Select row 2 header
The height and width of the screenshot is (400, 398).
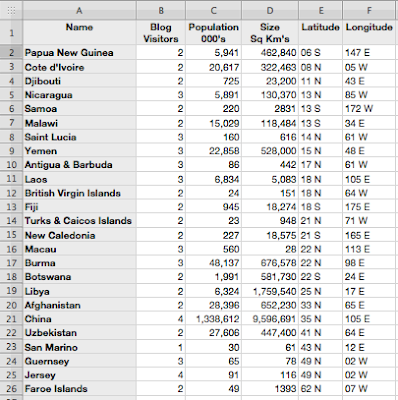(11, 52)
